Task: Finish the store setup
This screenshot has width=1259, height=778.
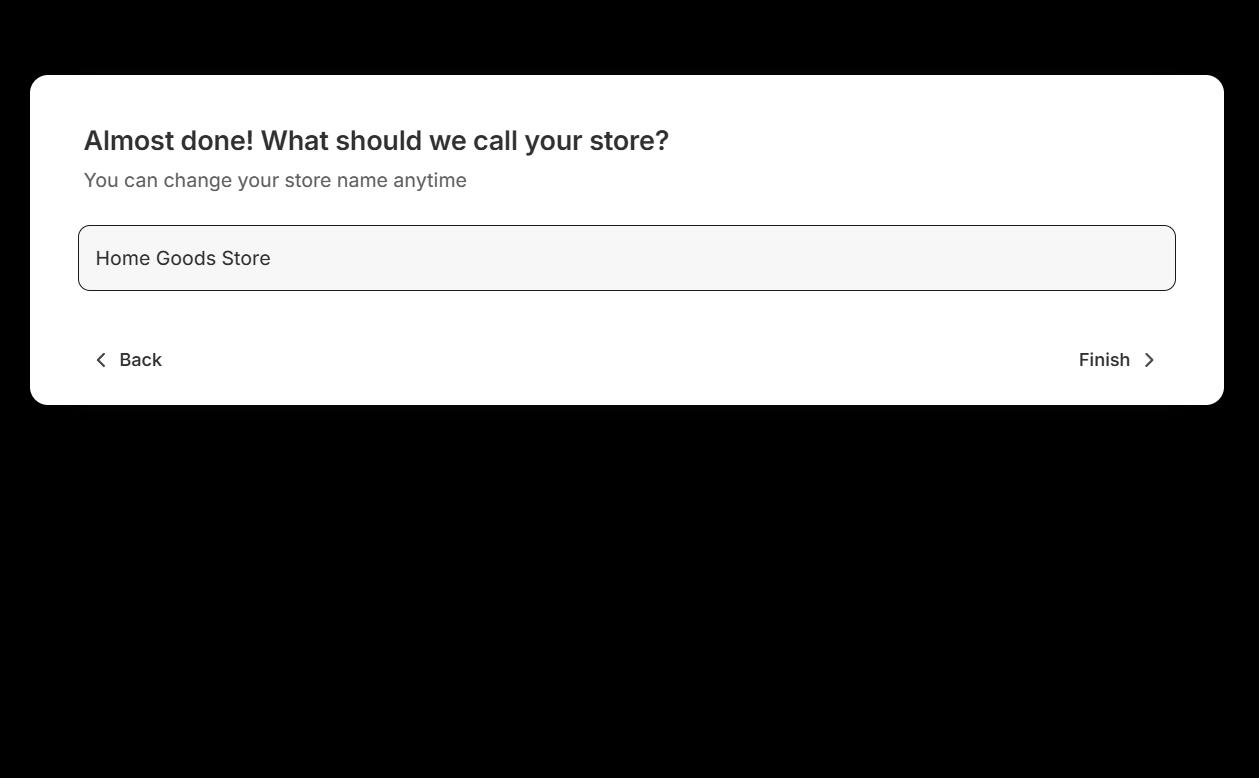Action: [1117, 360]
